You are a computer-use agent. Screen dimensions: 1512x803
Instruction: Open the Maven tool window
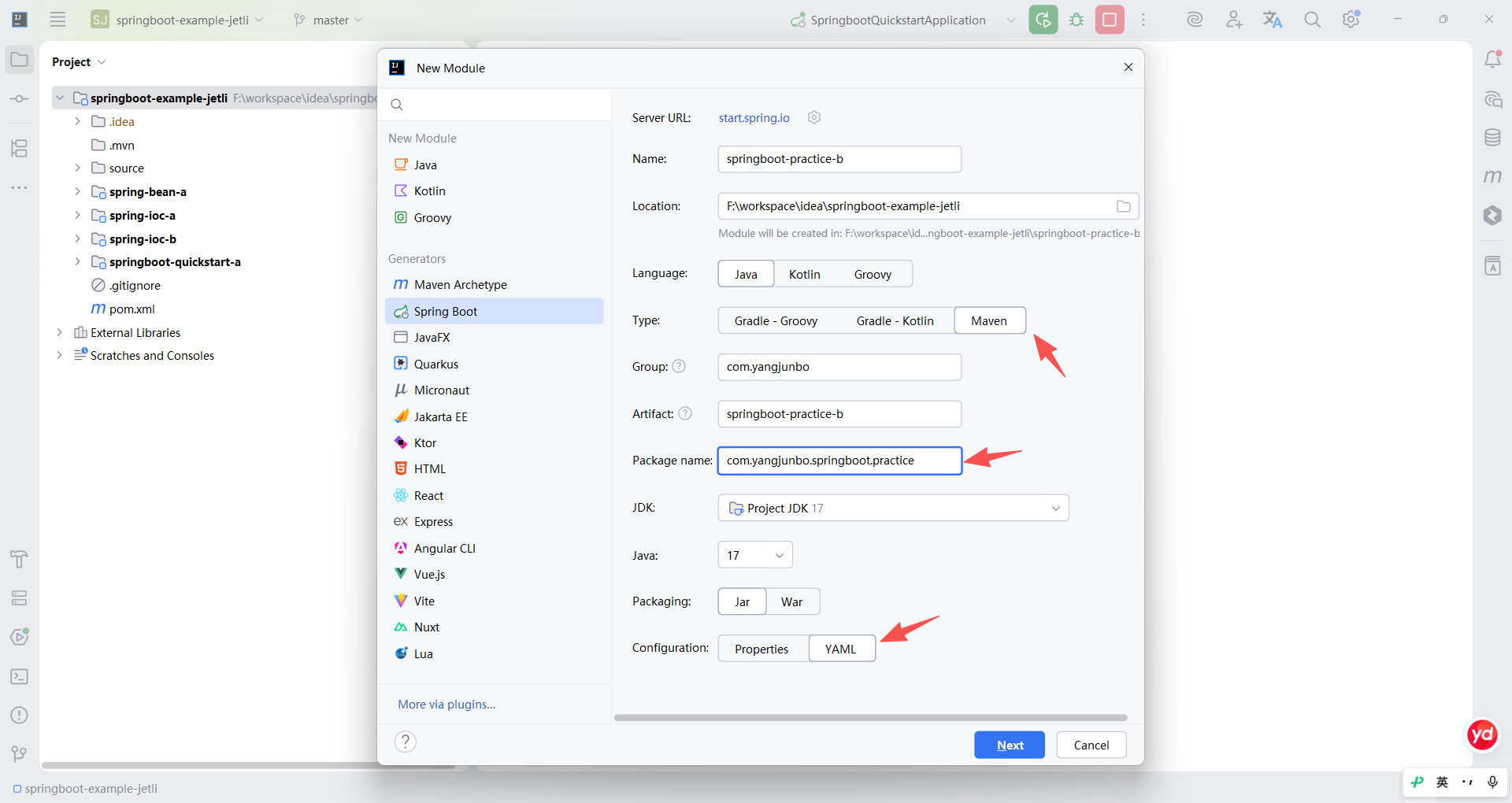pyautogui.click(x=1492, y=176)
